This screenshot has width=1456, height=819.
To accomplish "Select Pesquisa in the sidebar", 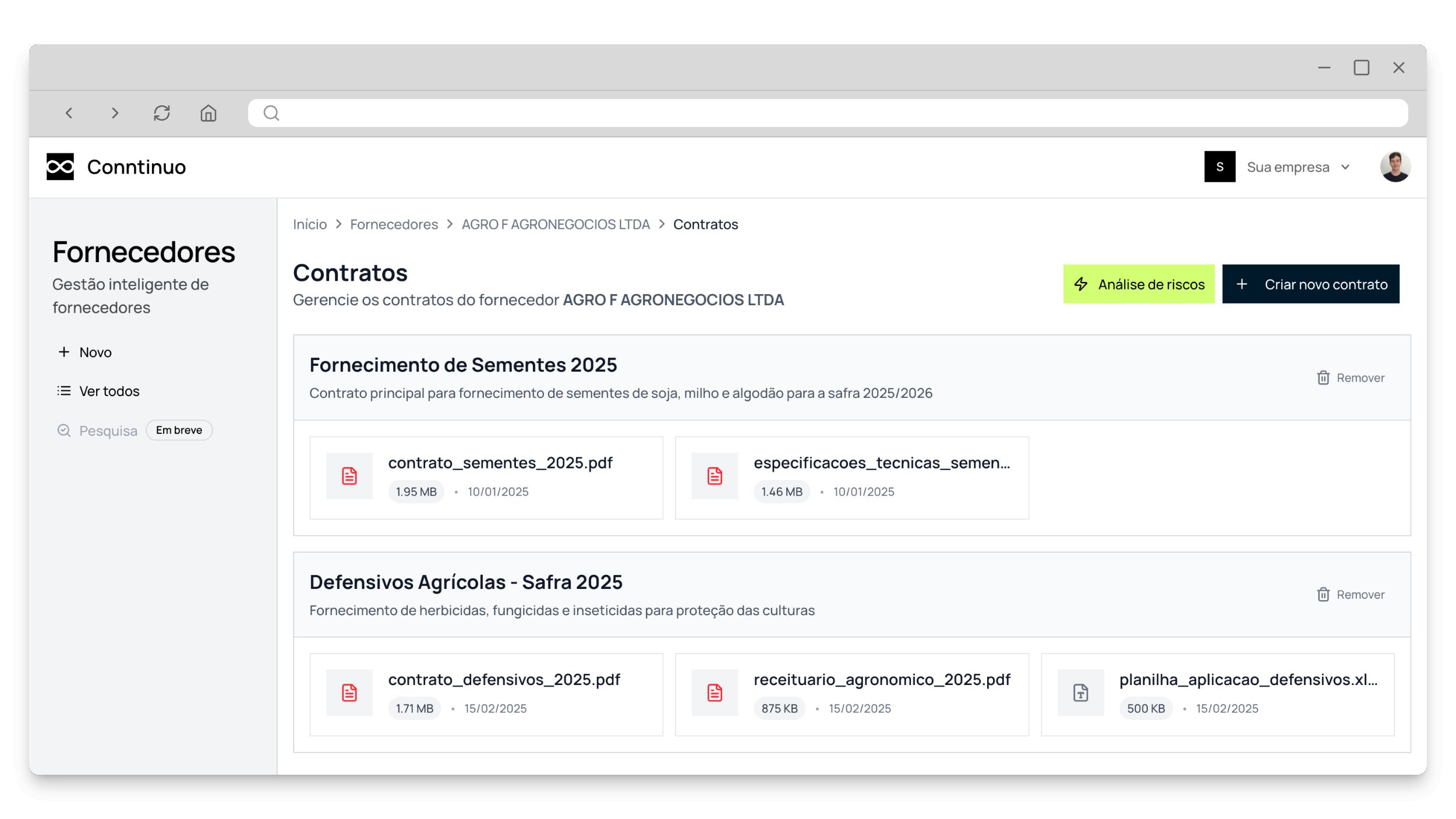I will click(x=98, y=431).
